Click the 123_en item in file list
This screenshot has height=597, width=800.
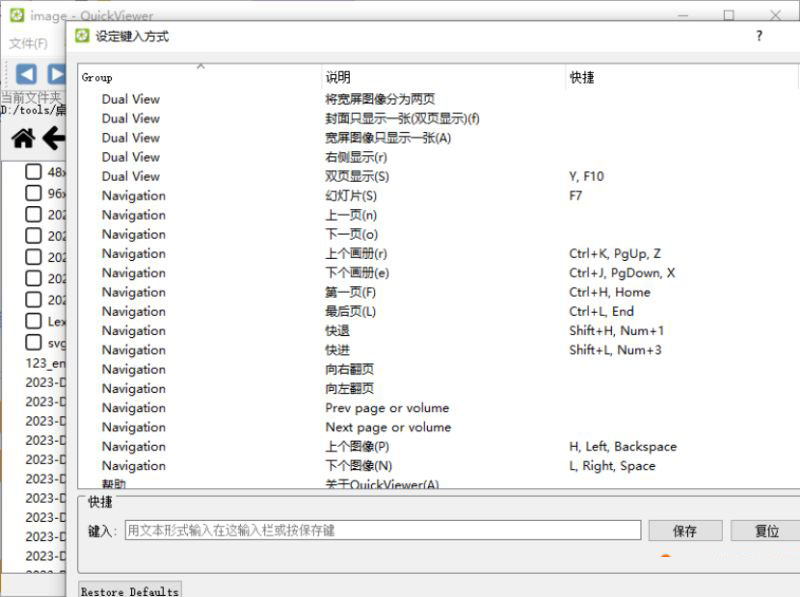point(45,363)
